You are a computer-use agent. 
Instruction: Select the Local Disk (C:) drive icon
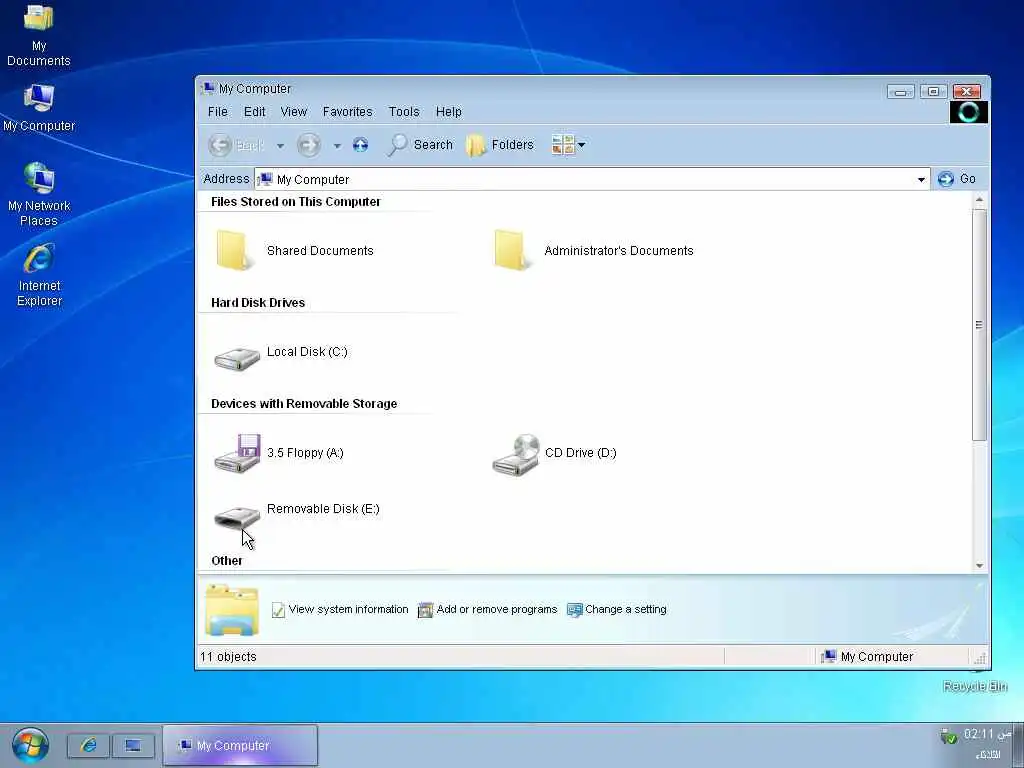click(237, 357)
